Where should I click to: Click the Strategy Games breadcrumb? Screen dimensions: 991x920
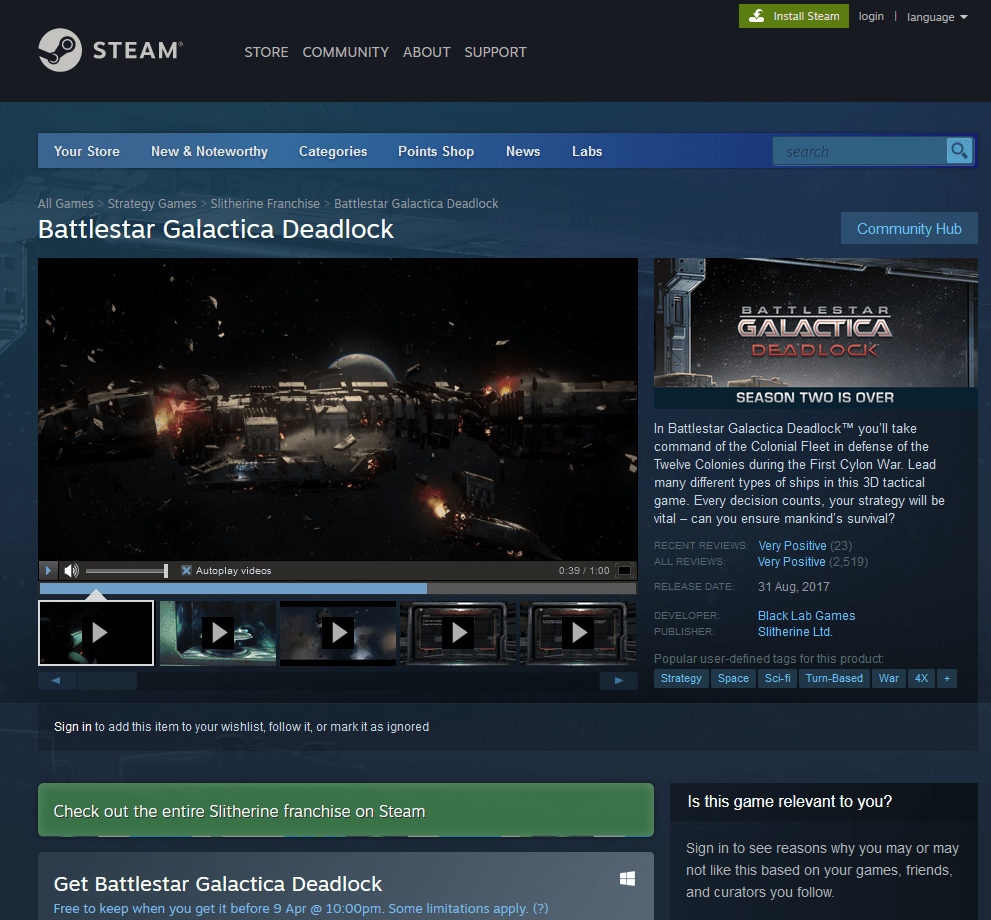coord(152,203)
